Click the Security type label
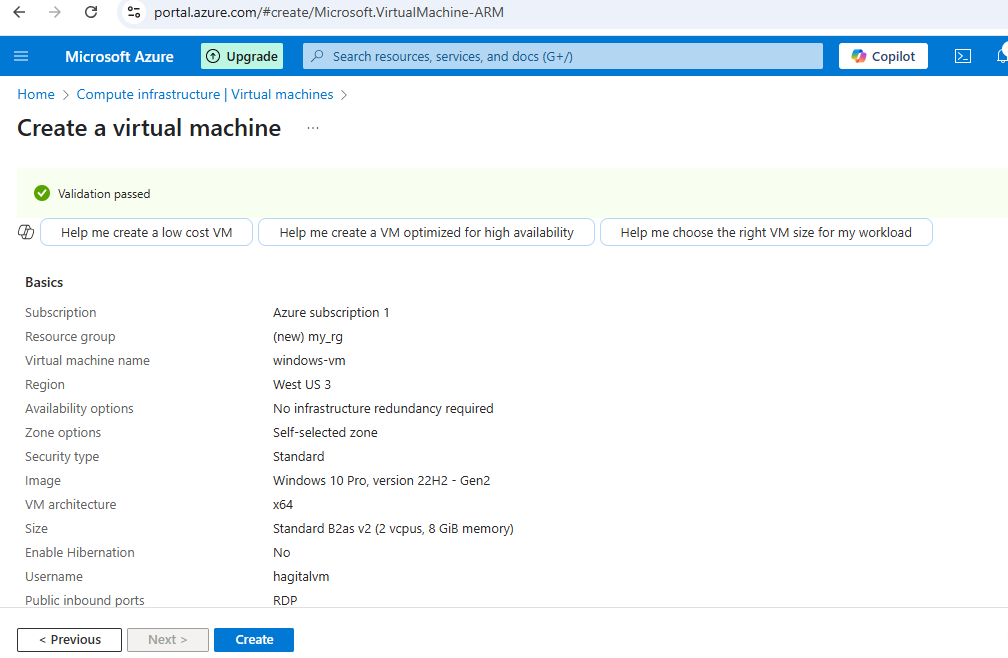 [62, 457]
